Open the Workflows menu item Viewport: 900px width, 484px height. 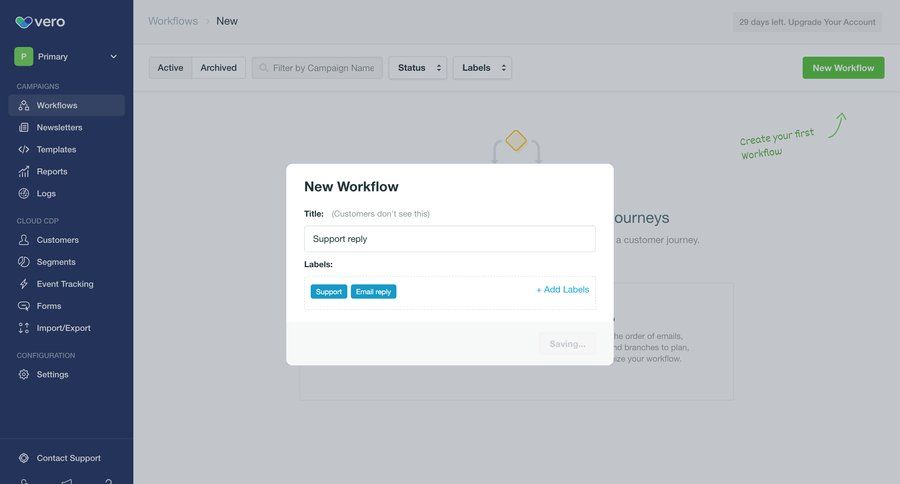coord(67,105)
